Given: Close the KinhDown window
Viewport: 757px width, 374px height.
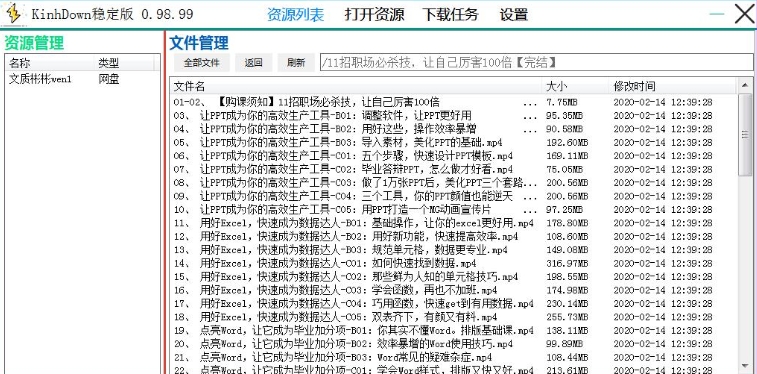Looking at the screenshot, I should 744,14.
